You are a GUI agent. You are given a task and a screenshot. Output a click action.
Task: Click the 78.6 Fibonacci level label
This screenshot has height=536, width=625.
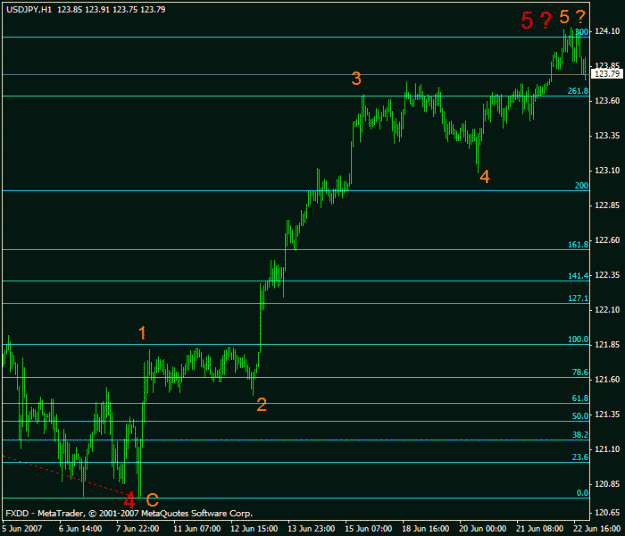pos(580,372)
